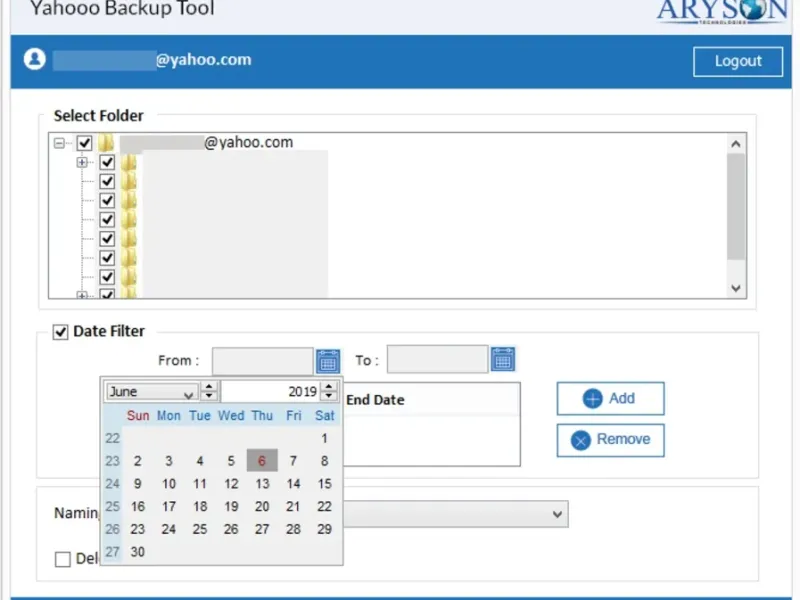Toggle the root yahoo.com account checkbox

(84, 143)
